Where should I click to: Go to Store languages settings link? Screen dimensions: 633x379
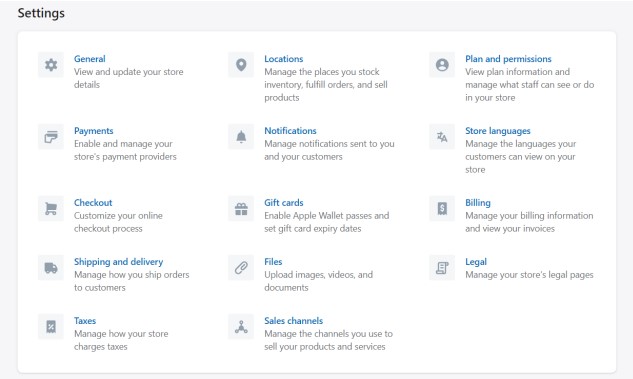click(x=497, y=131)
